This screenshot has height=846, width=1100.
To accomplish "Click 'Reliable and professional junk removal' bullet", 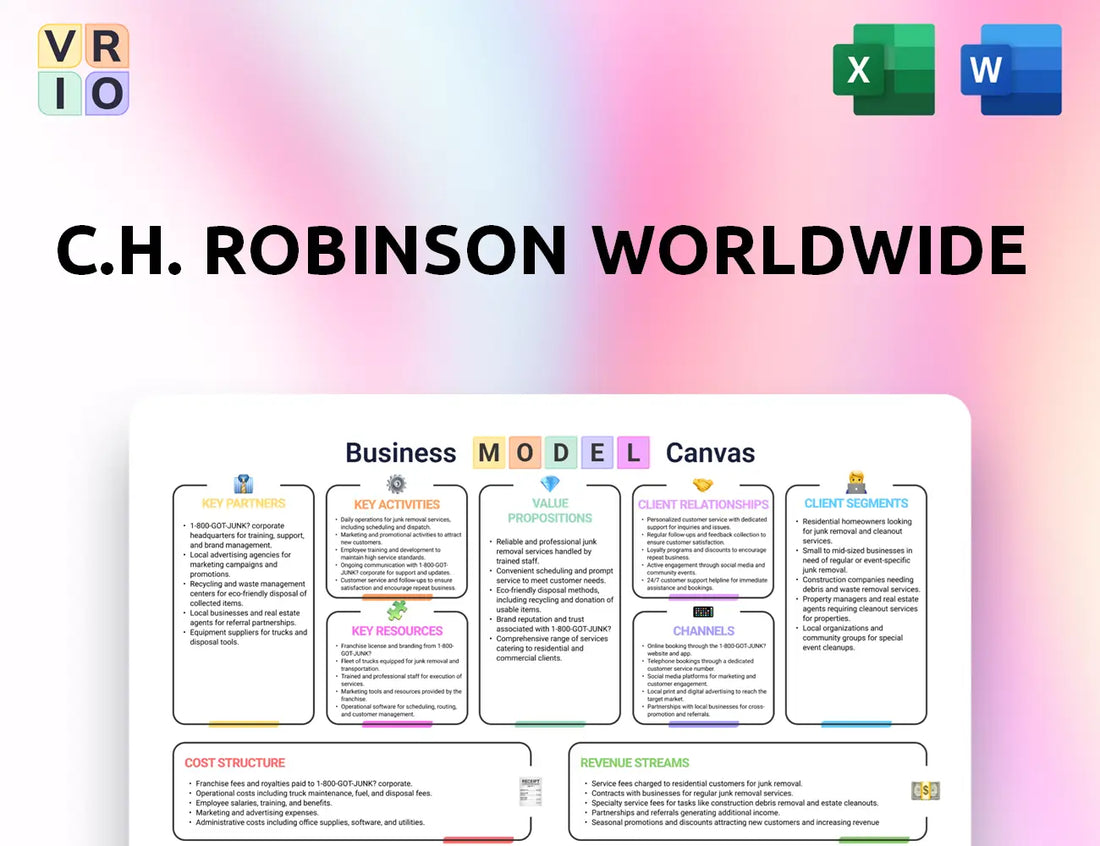I will point(546,551).
